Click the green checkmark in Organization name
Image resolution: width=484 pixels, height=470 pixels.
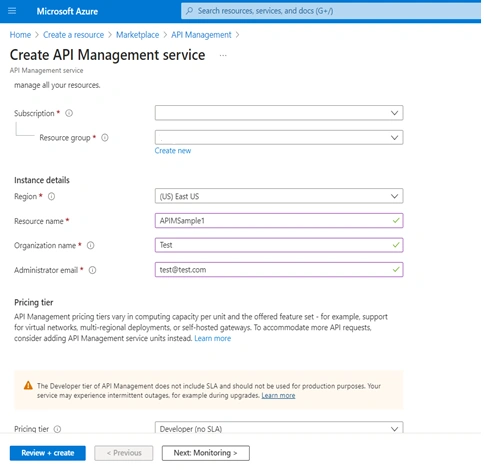396,245
